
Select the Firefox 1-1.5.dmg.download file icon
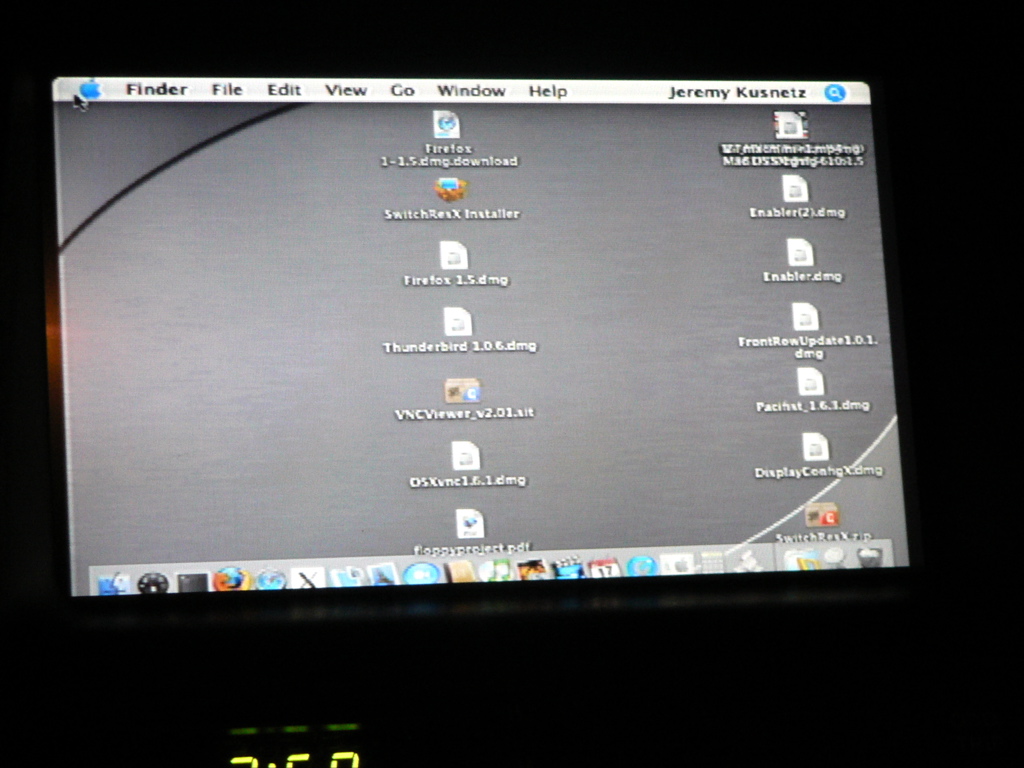coord(447,125)
